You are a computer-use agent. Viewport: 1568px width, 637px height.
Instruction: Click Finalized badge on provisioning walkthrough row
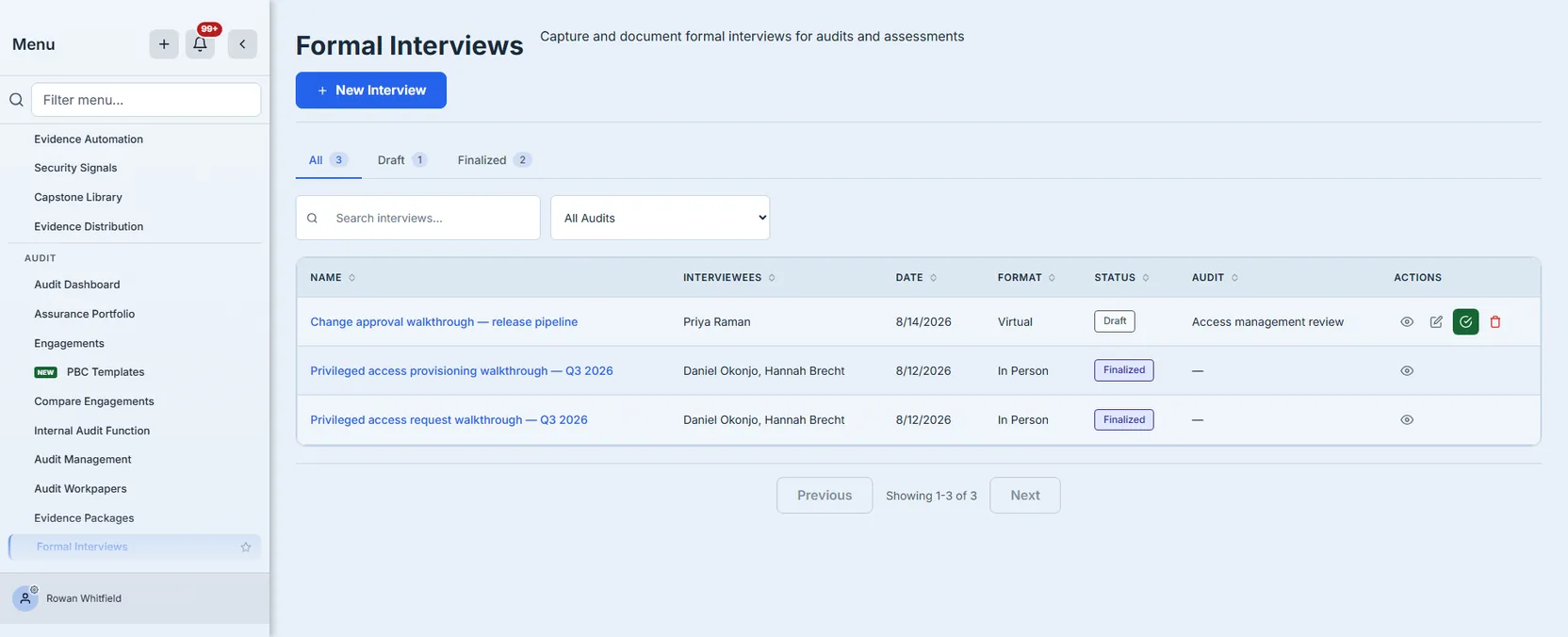click(1124, 370)
